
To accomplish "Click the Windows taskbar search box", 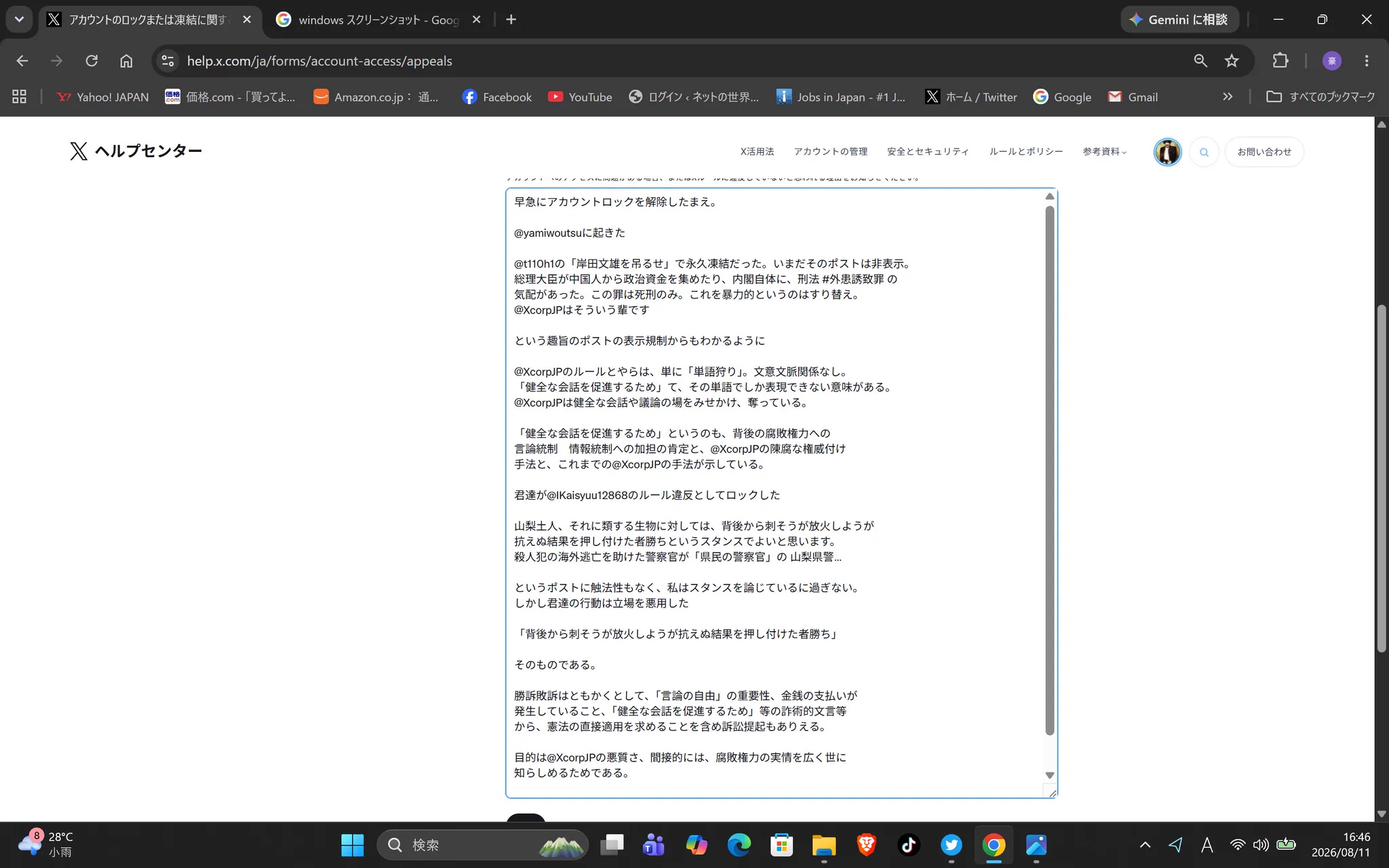I will (x=482, y=845).
